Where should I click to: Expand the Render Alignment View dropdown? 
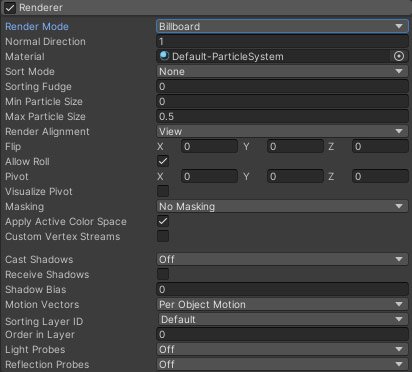tap(282, 131)
